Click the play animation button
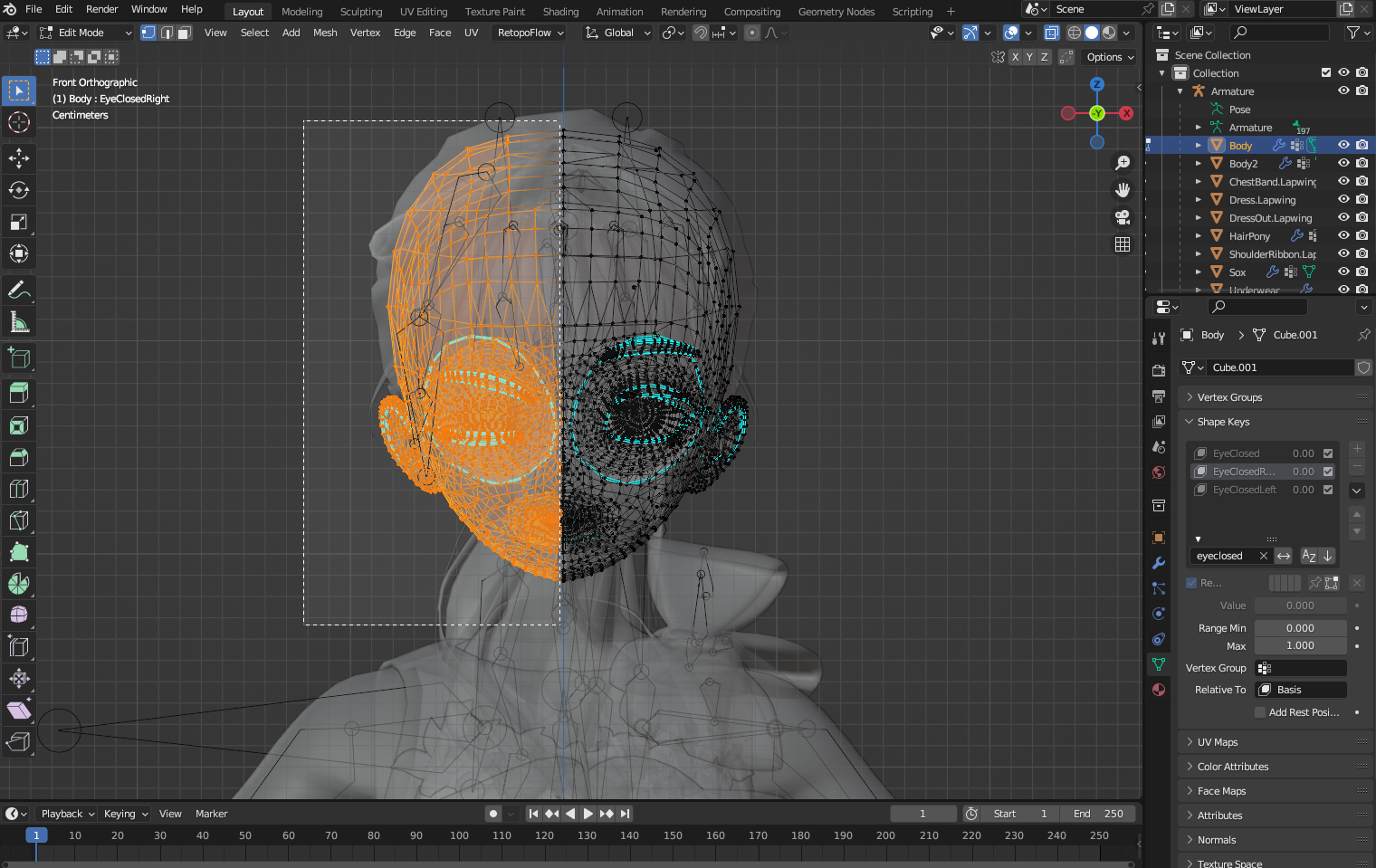The image size is (1376, 868). coord(588,814)
